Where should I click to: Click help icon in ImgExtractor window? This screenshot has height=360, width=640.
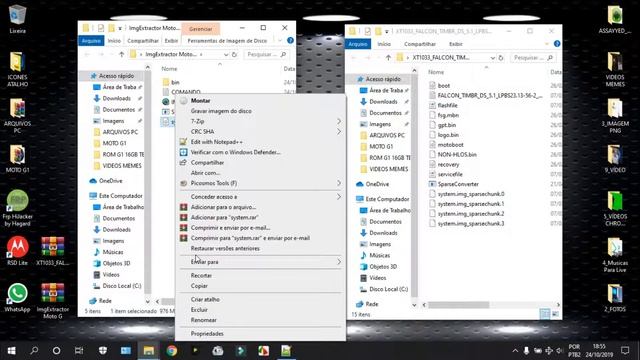click(x=290, y=40)
